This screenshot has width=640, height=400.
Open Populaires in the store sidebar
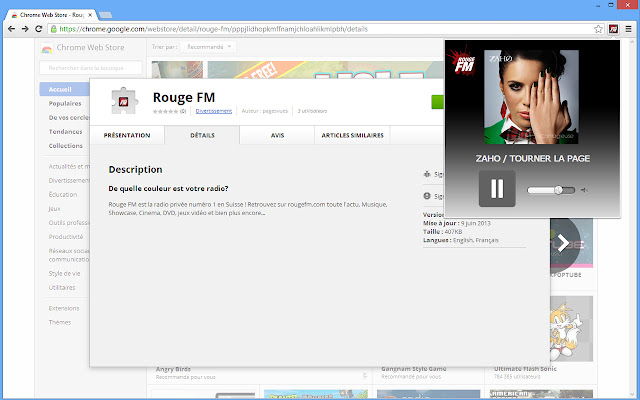tap(66, 103)
